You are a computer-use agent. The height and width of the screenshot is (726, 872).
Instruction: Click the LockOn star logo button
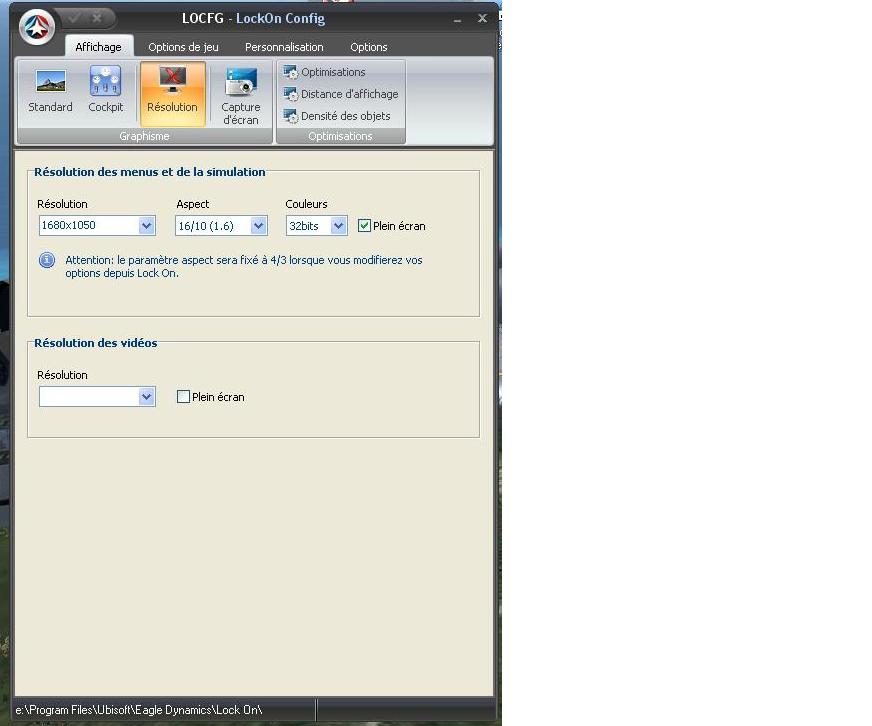36,28
